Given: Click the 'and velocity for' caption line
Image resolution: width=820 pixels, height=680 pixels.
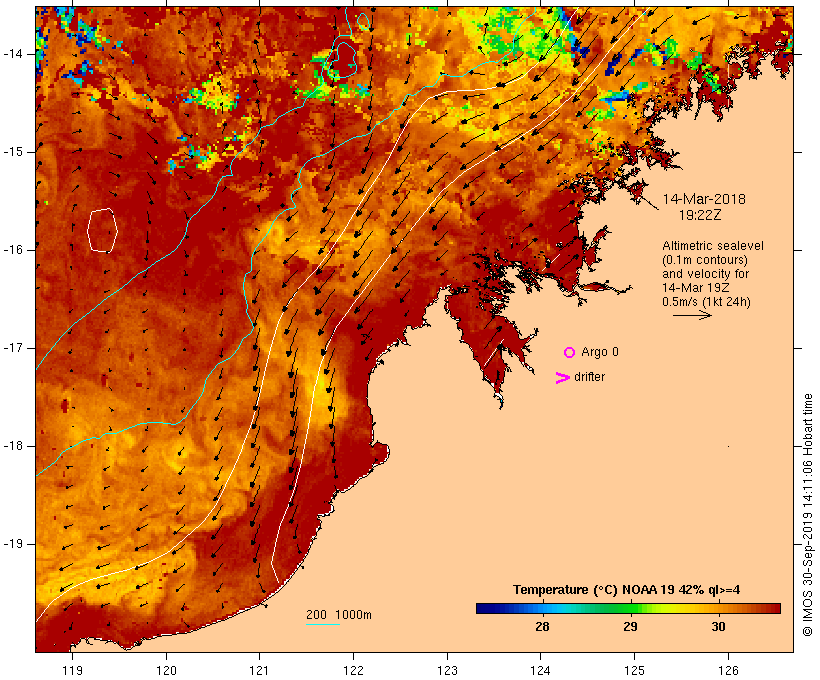Looking at the screenshot, I should coord(705,274).
